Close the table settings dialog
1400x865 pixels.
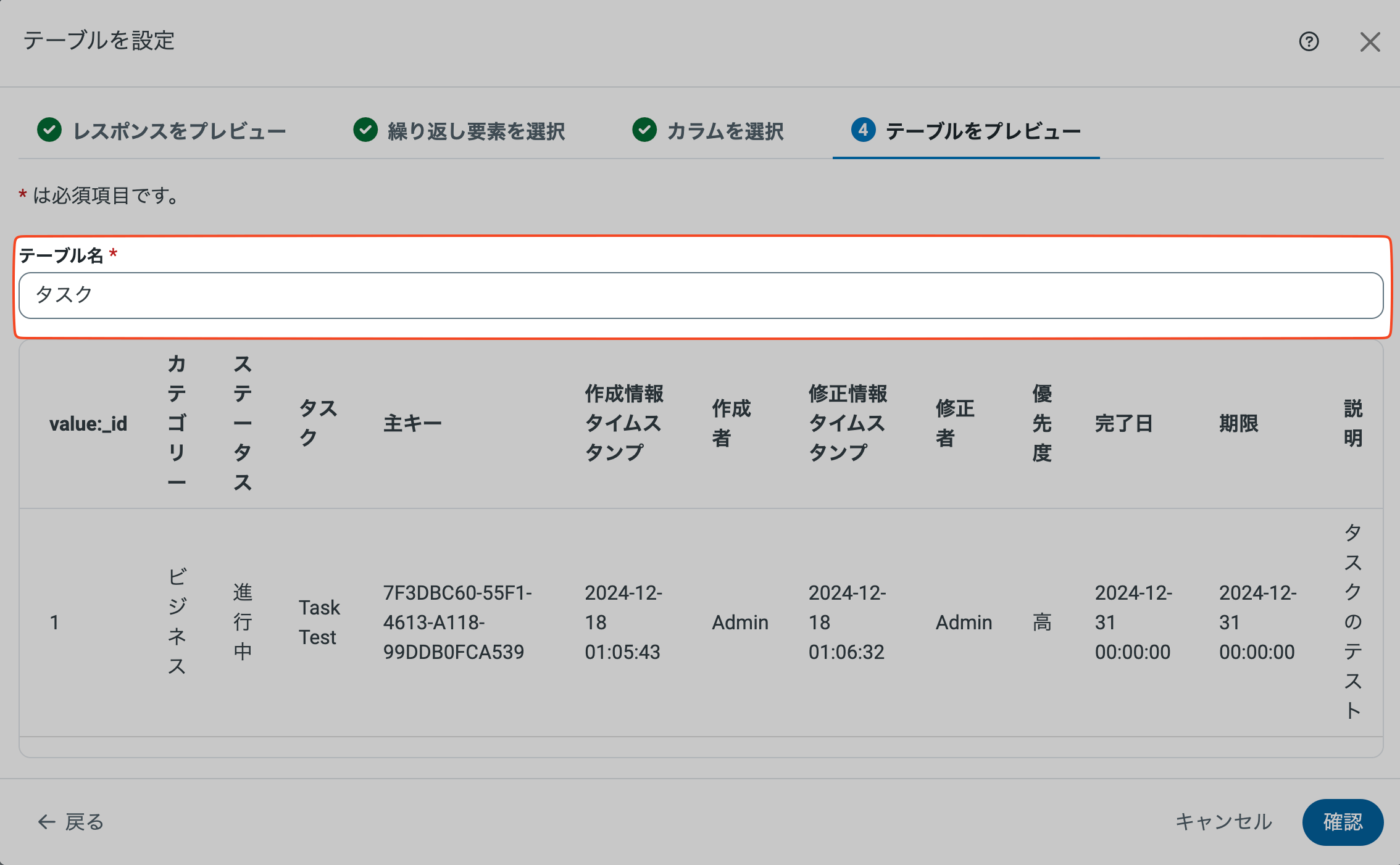point(1370,42)
